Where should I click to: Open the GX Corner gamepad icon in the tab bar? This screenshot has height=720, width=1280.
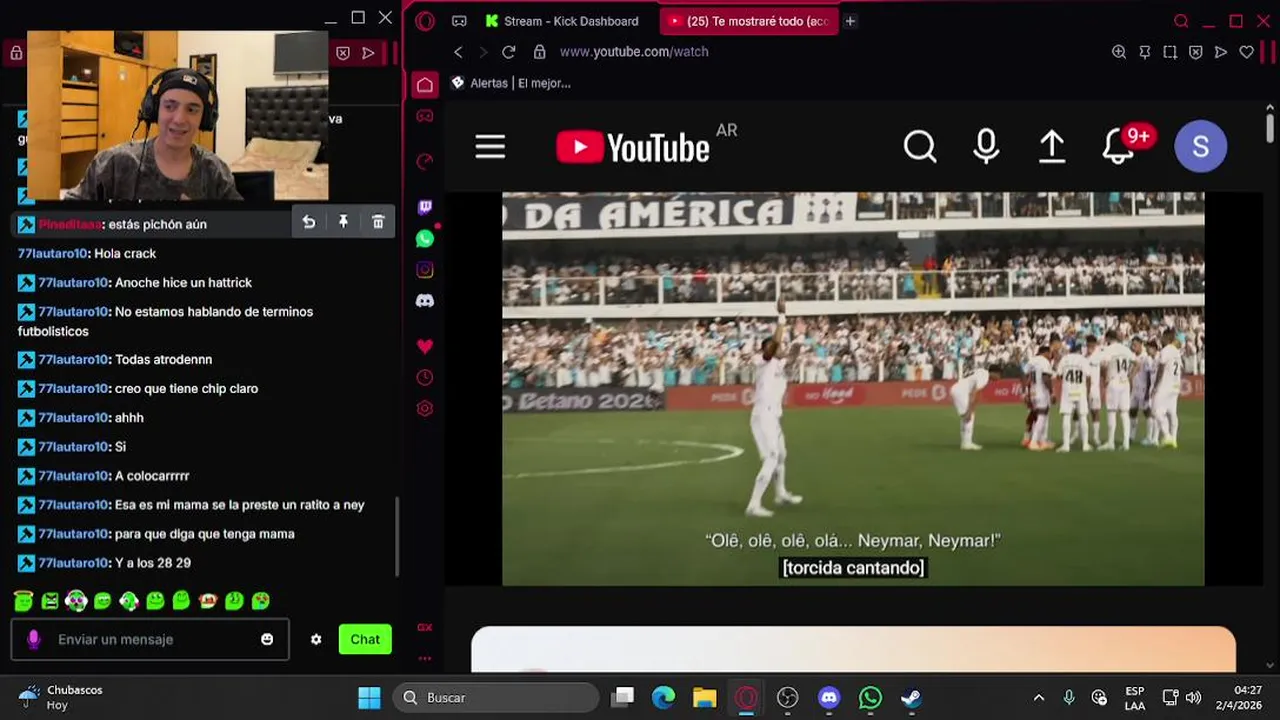point(459,21)
